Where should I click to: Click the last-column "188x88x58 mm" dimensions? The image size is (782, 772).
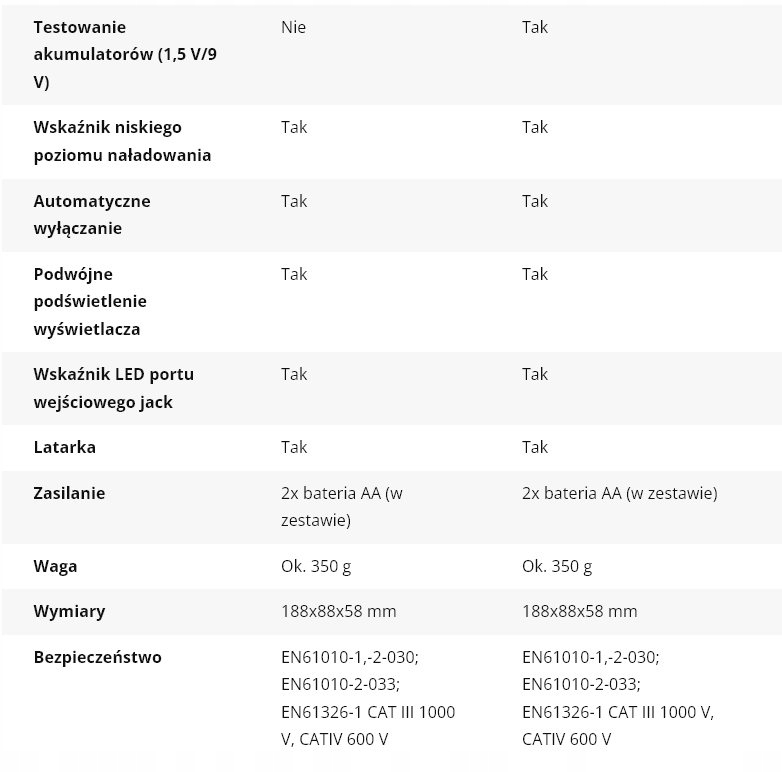click(x=579, y=611)
